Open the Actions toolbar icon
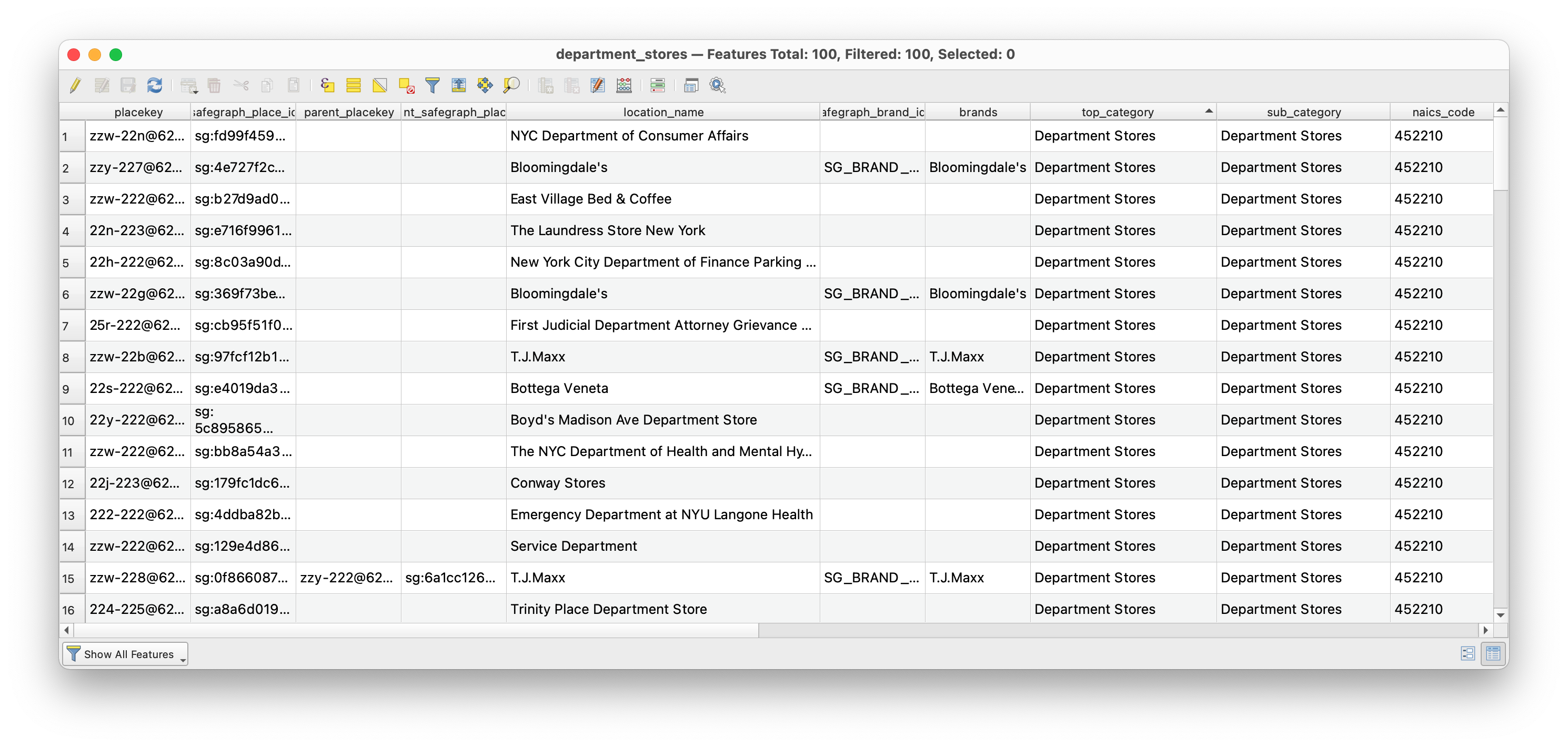Image resolution: width=1568 pixels, height=747 pixels. click(718, 85)
